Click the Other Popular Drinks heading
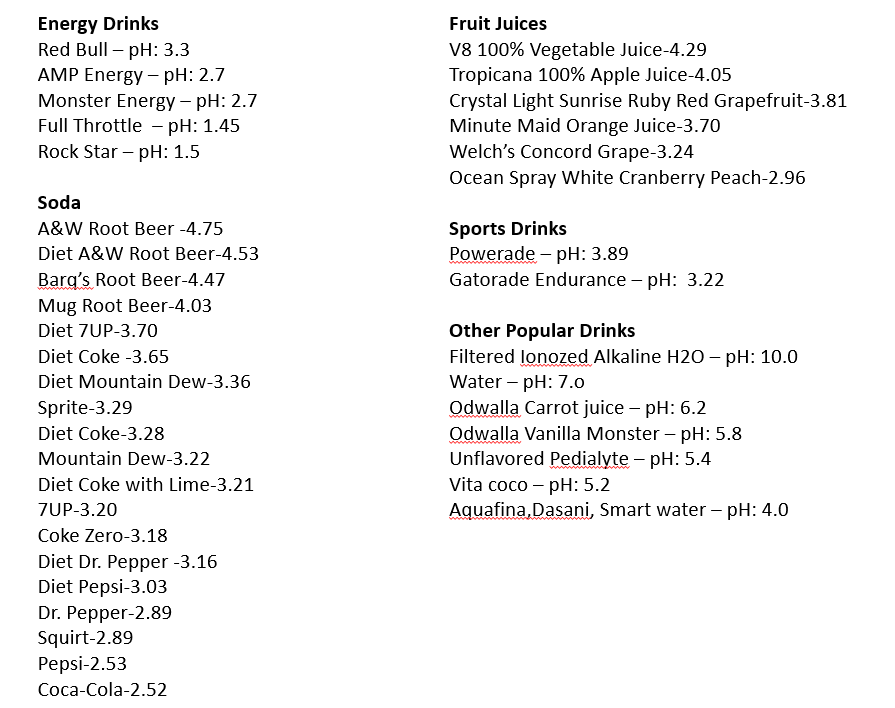 pyautogui.click(x=542, y=331)
